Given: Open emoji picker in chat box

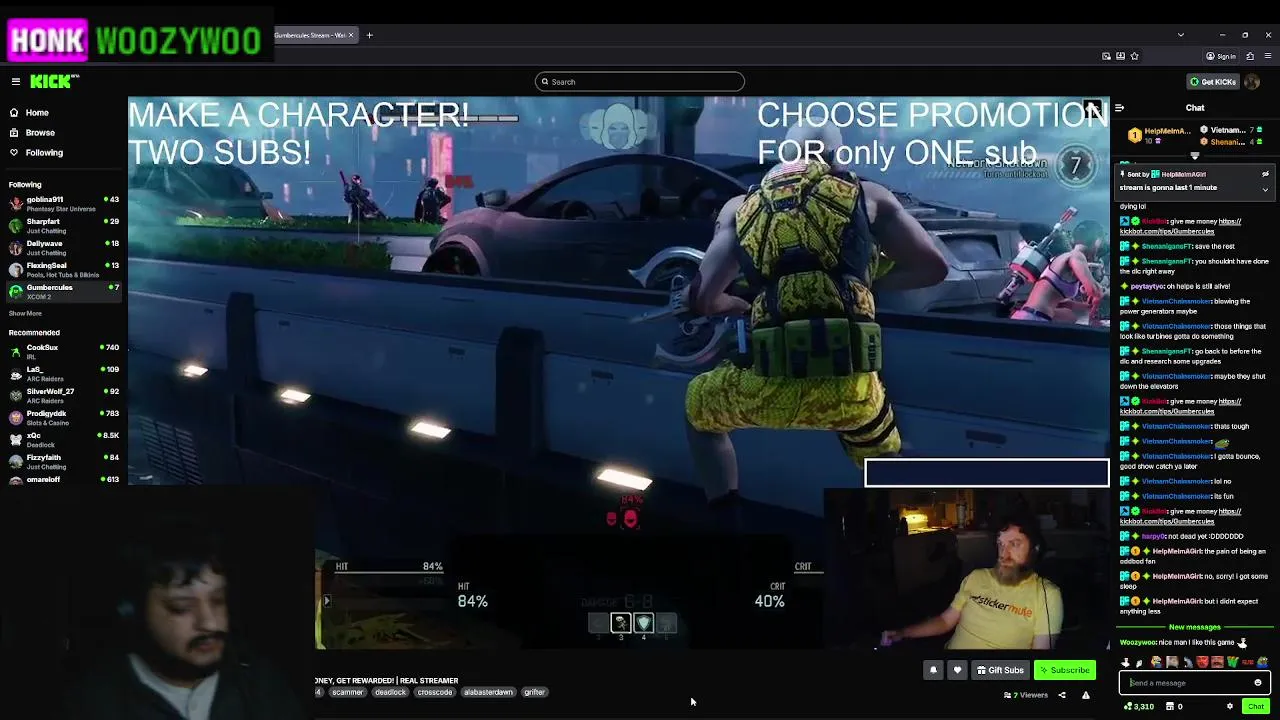Looking at the screenshot, I should pos(1258,683).
